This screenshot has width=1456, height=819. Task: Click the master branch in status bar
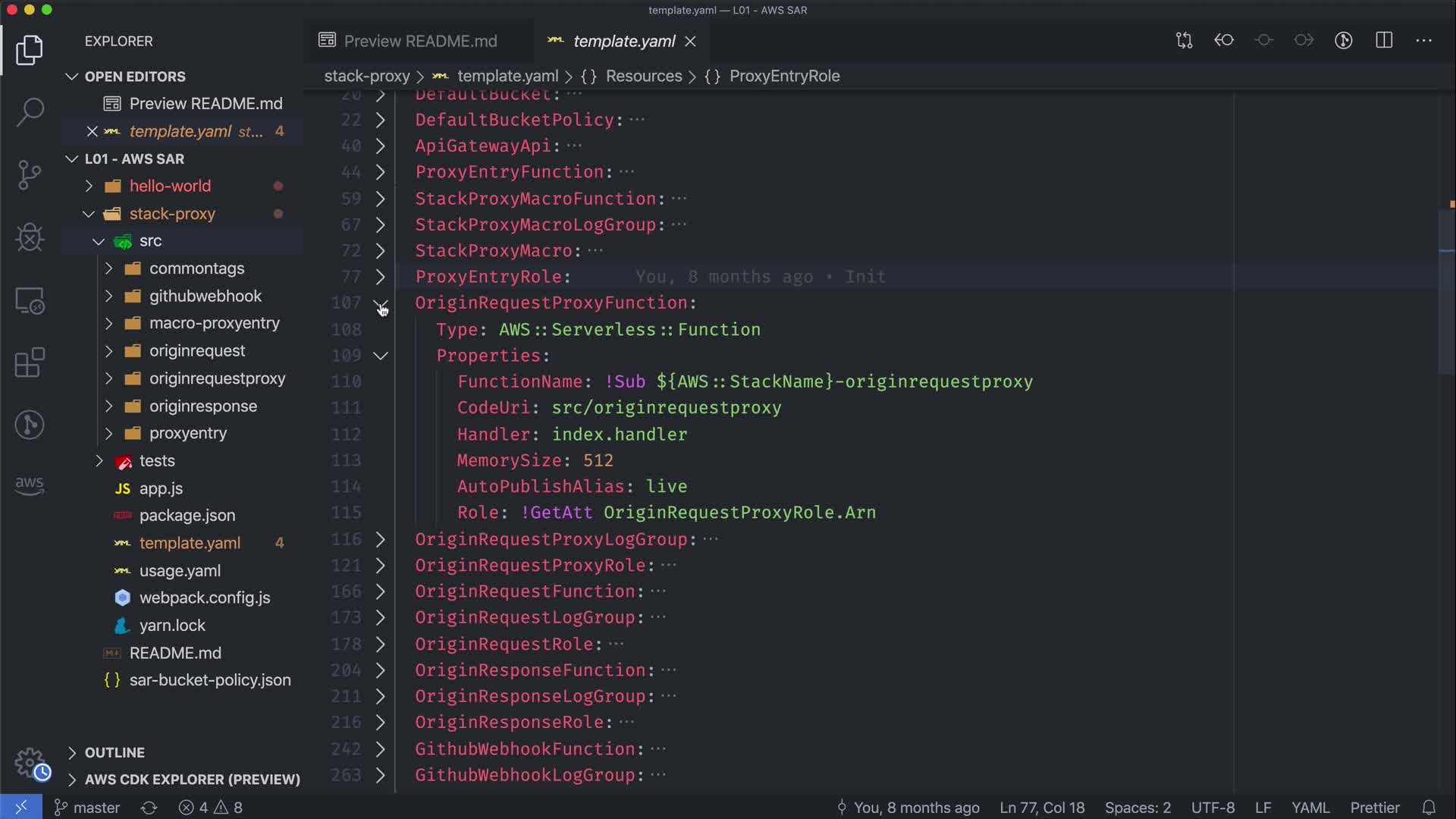87,808
